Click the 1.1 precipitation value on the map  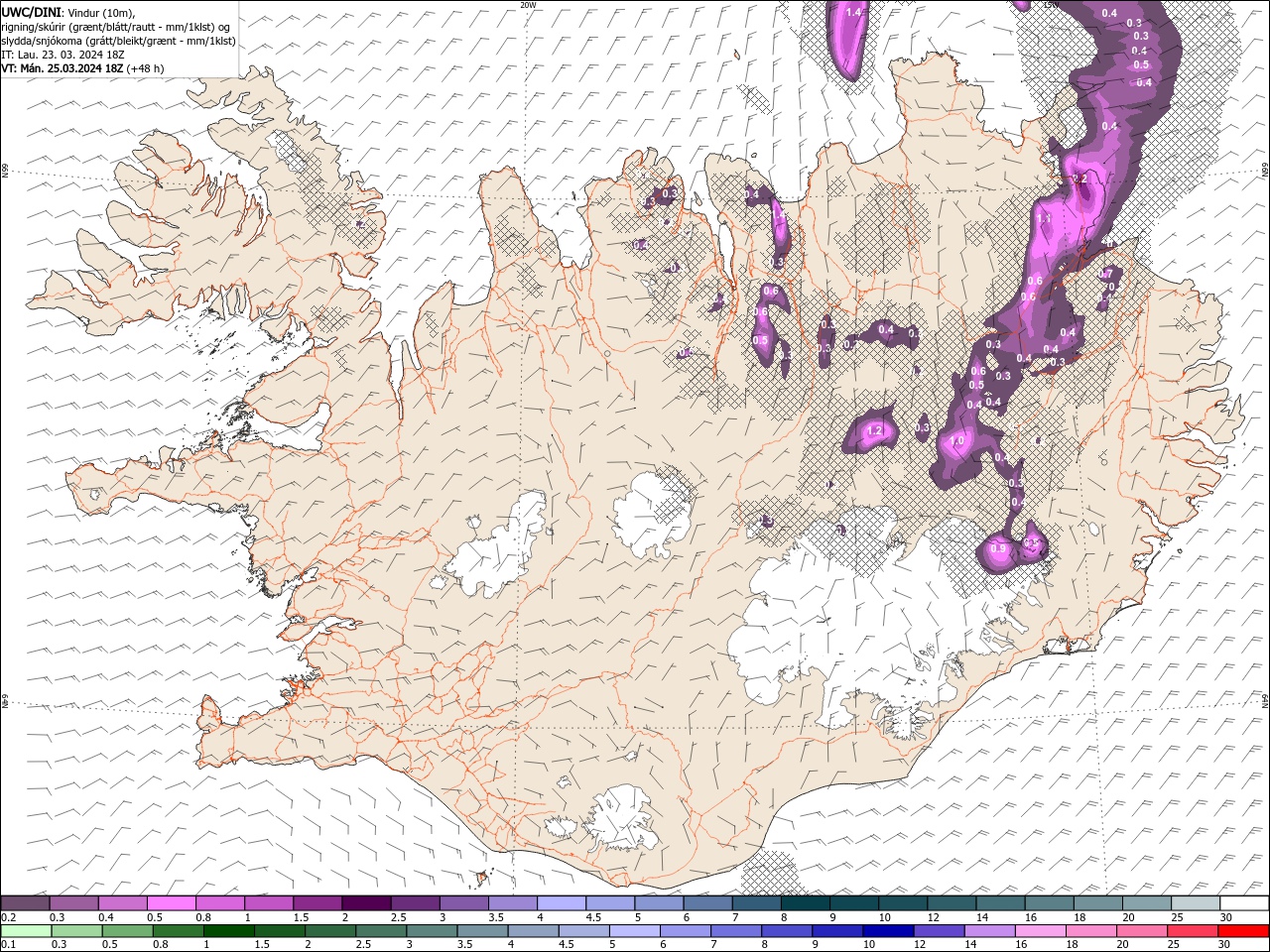tap(1044, 218)
